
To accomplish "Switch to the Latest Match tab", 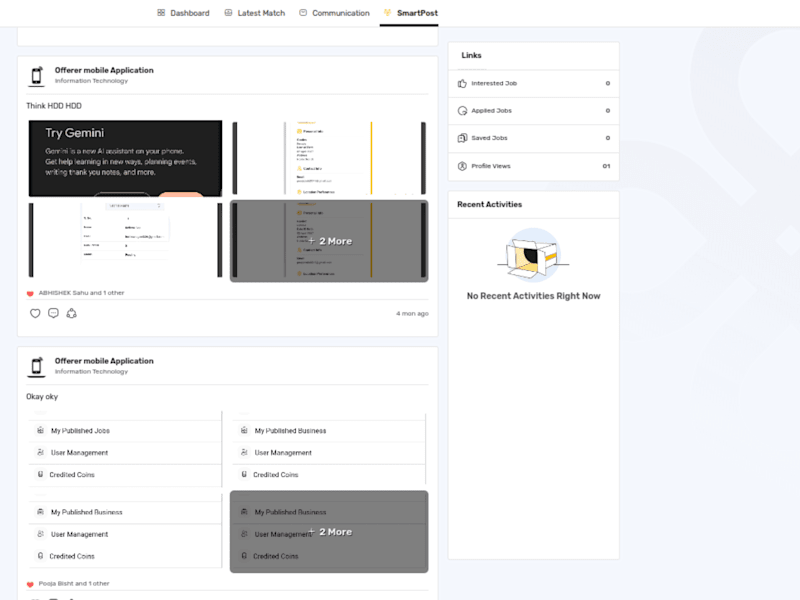I will (x=255, y=13).
